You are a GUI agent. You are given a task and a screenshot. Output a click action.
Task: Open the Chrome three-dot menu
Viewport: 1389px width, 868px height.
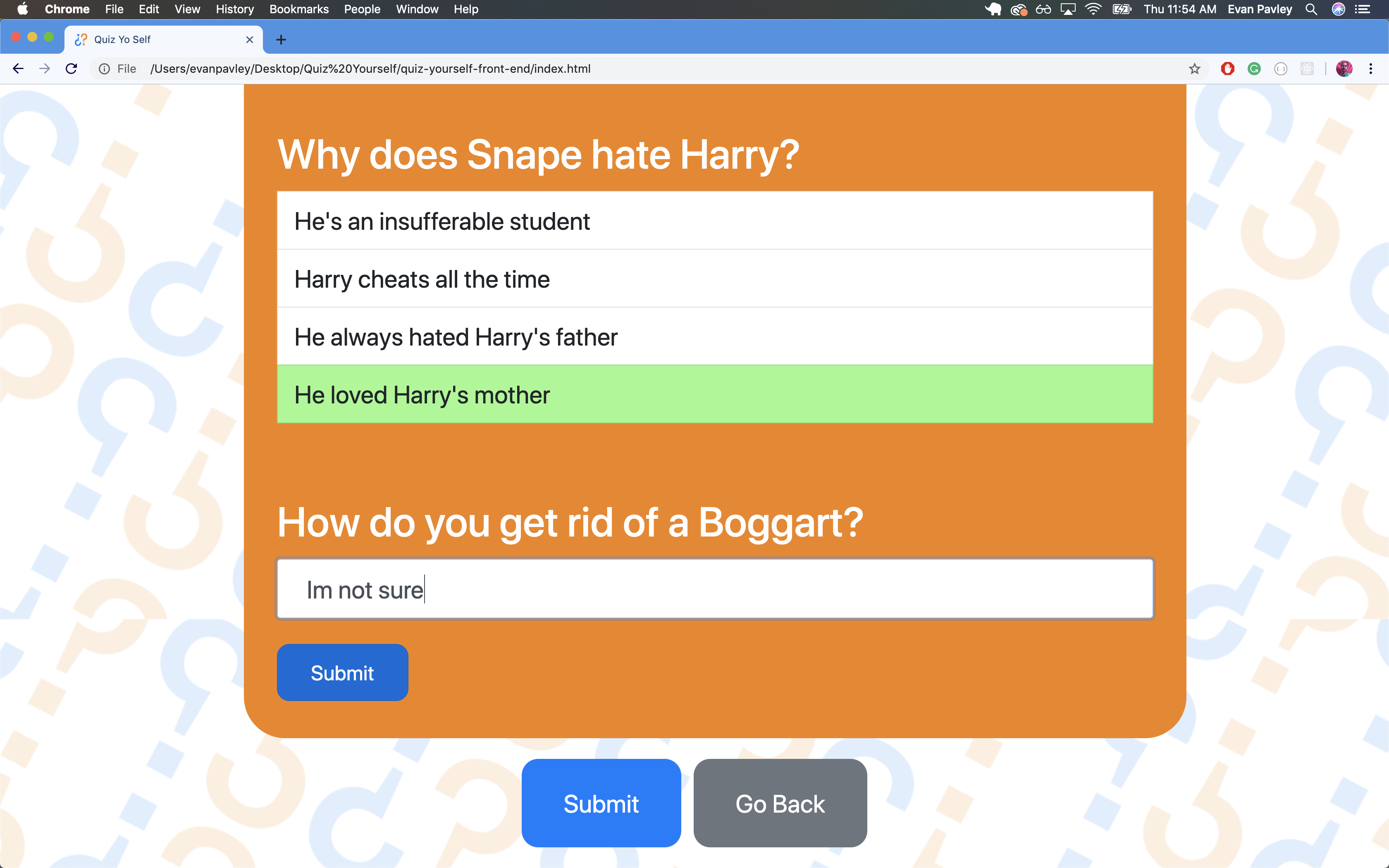tap(1371, 69)
